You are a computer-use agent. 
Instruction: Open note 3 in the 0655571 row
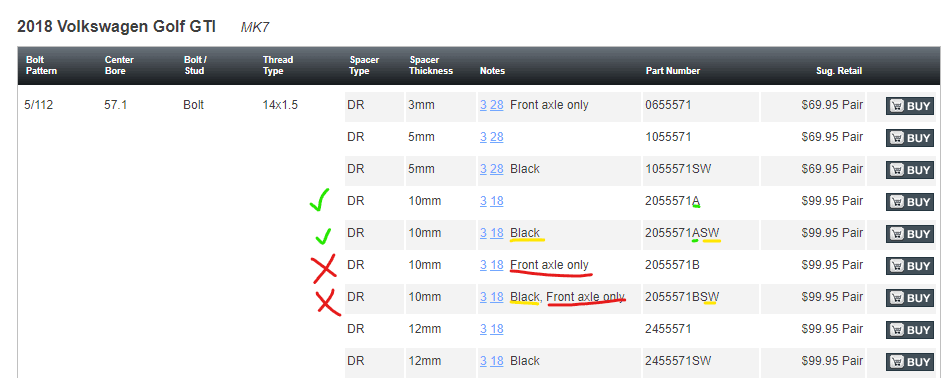point(483,105)
